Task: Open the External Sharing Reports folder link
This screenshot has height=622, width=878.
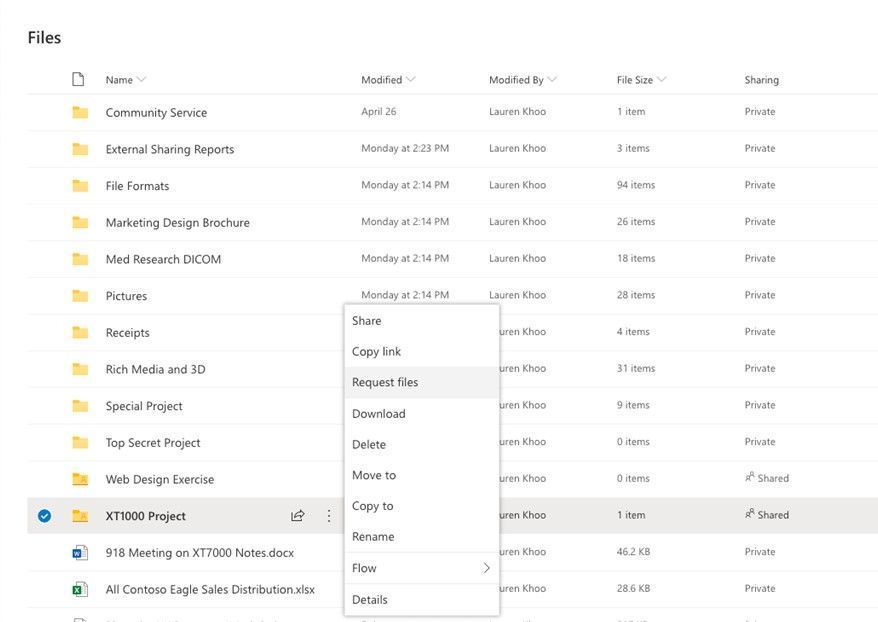Action: coord(170,149)
